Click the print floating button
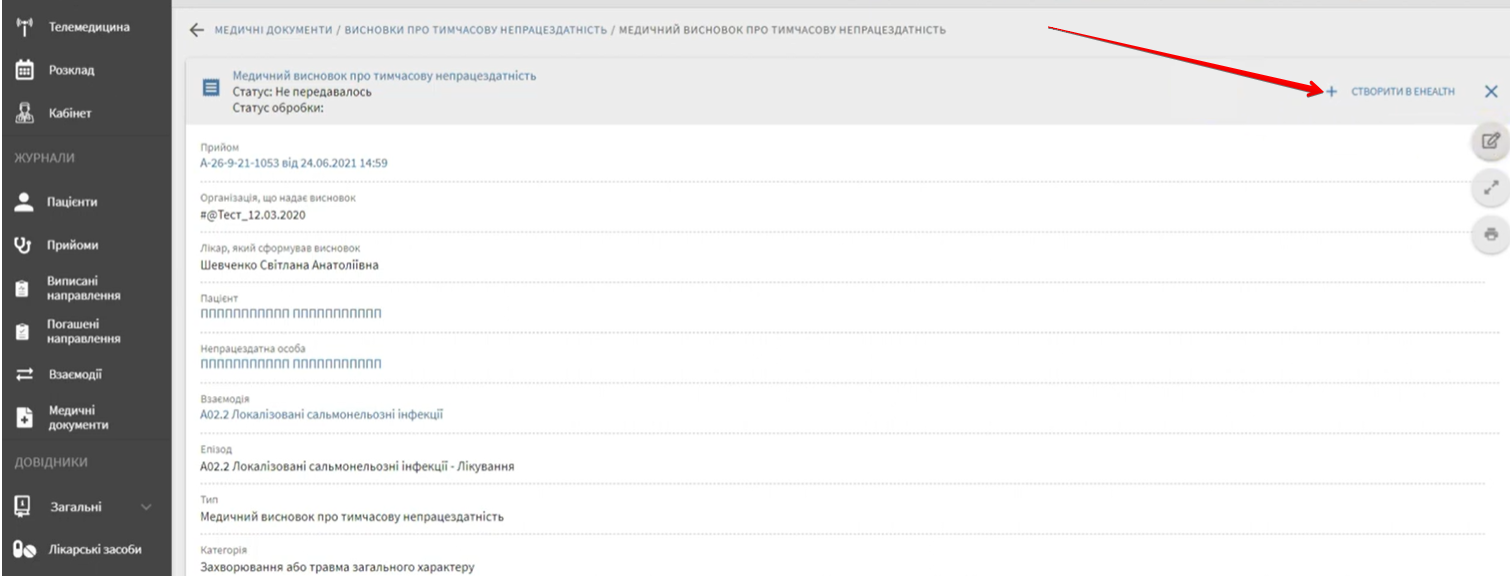The width and height of the screenshot is (1510, 576). tap(1490, 234)
